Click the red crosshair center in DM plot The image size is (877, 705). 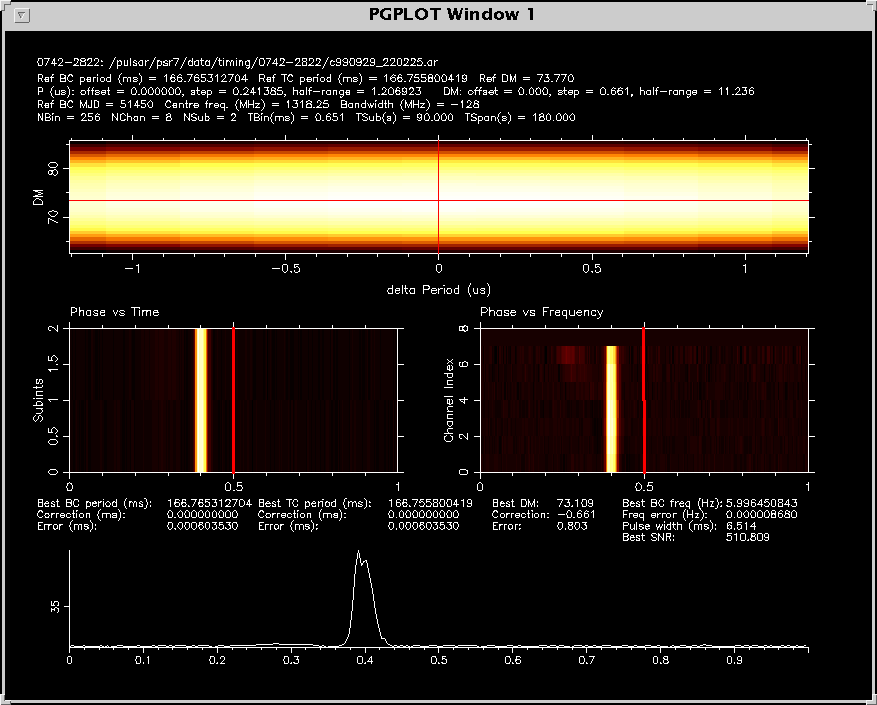[438, 200]
